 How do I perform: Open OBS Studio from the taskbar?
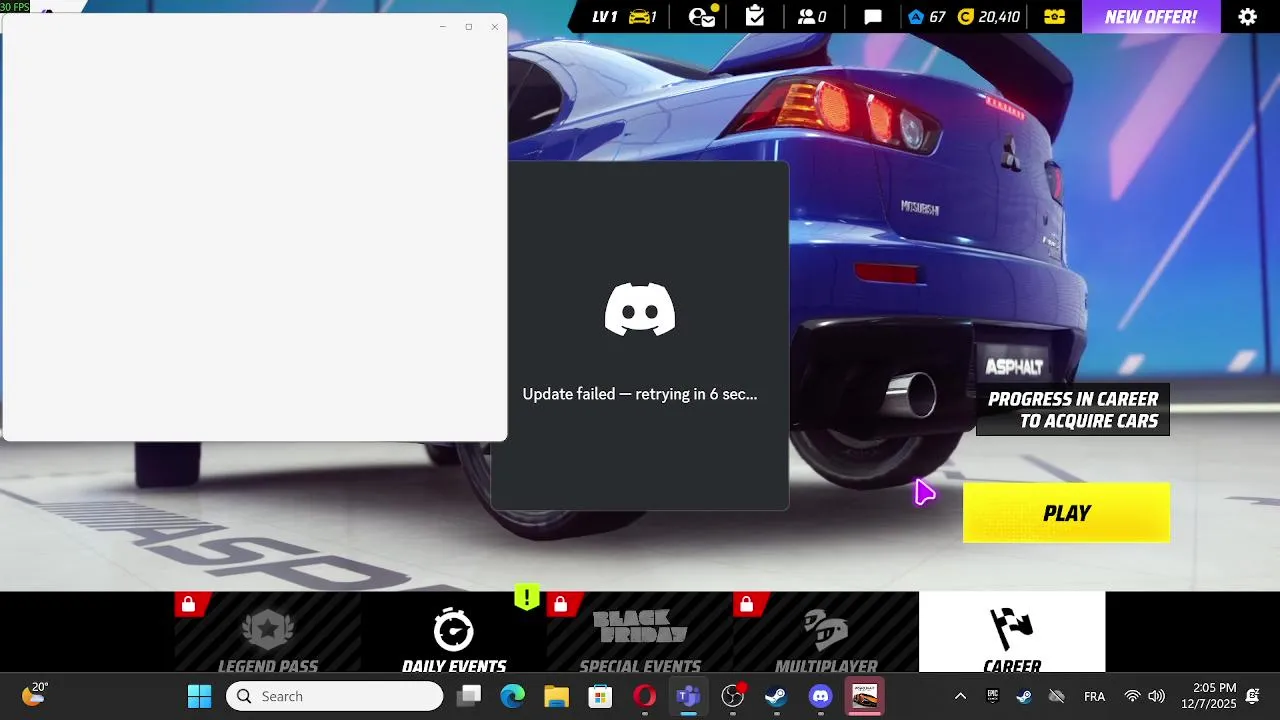point(733,696)
